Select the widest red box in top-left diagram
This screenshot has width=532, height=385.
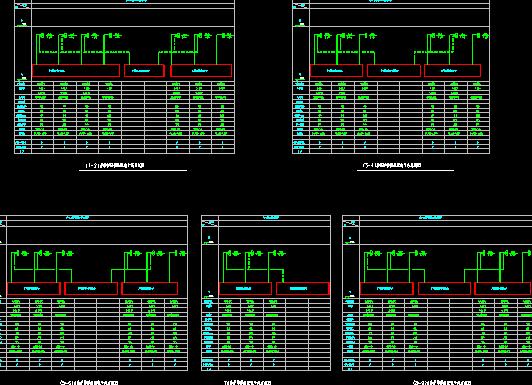[76, 71]
